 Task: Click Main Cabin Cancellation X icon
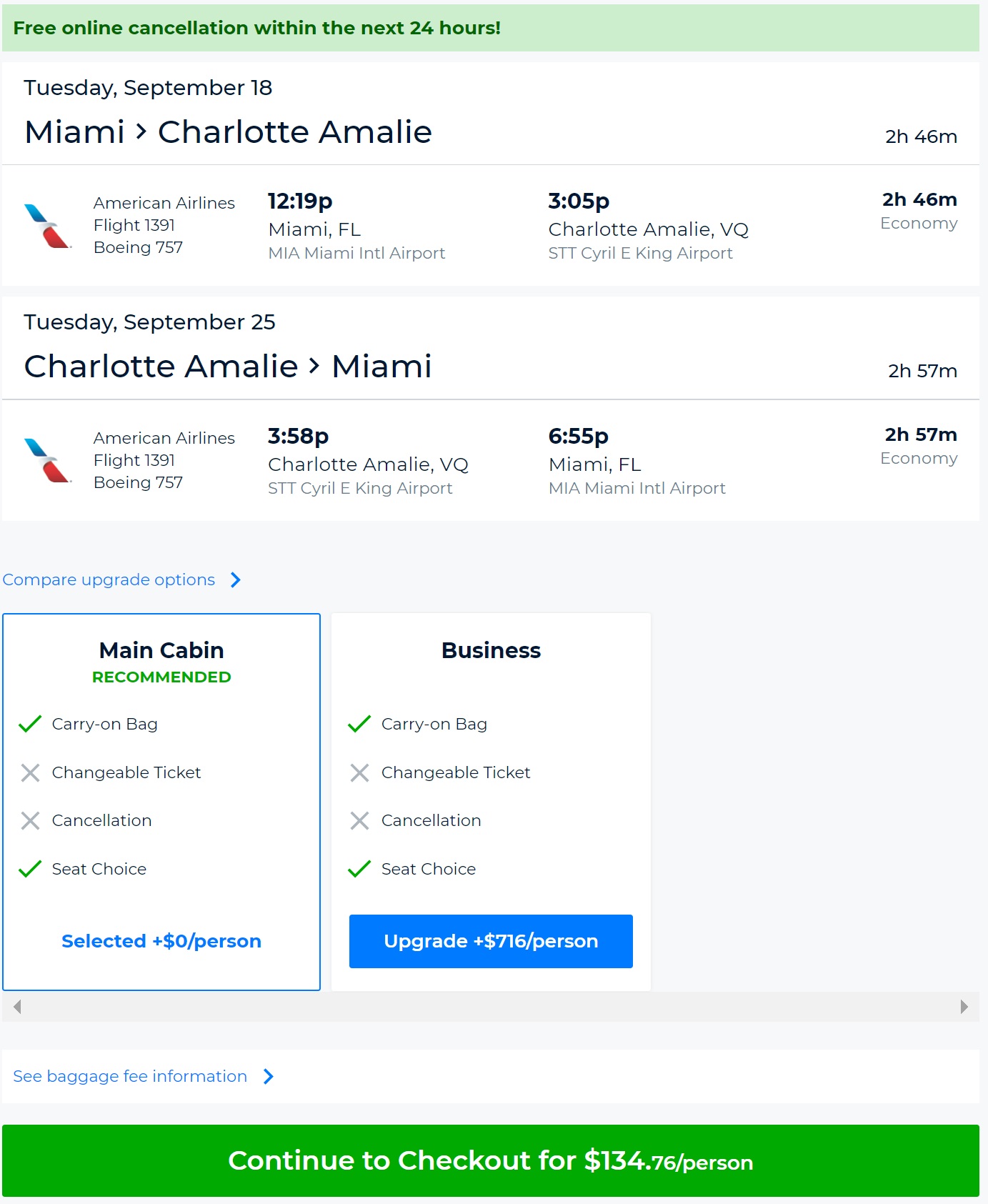pos(30,820)
